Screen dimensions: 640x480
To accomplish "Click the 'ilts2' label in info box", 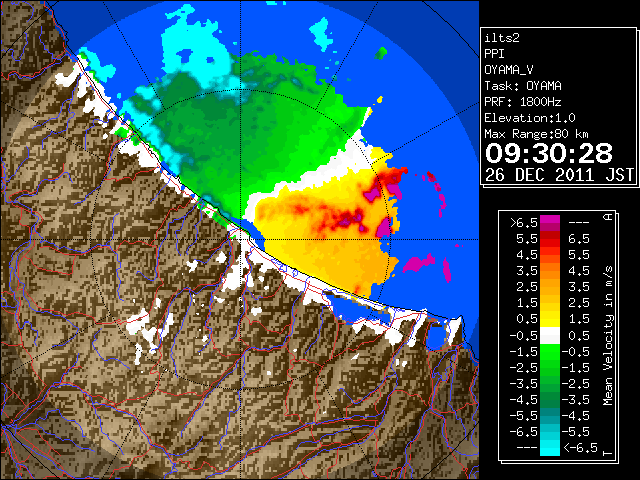I will tap(502, 38).
